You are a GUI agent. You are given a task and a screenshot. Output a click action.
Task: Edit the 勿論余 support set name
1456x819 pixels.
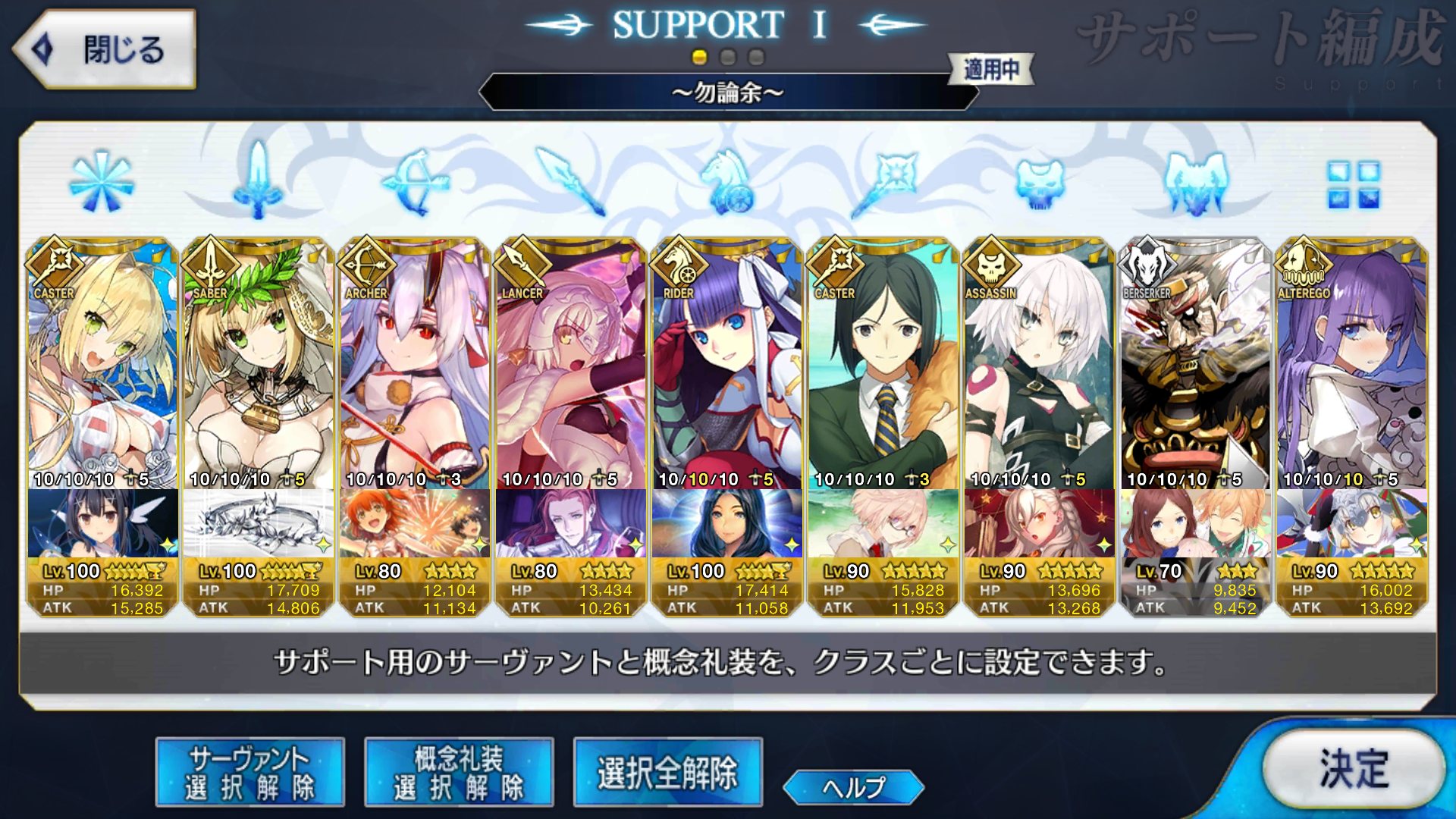[728, 93]
